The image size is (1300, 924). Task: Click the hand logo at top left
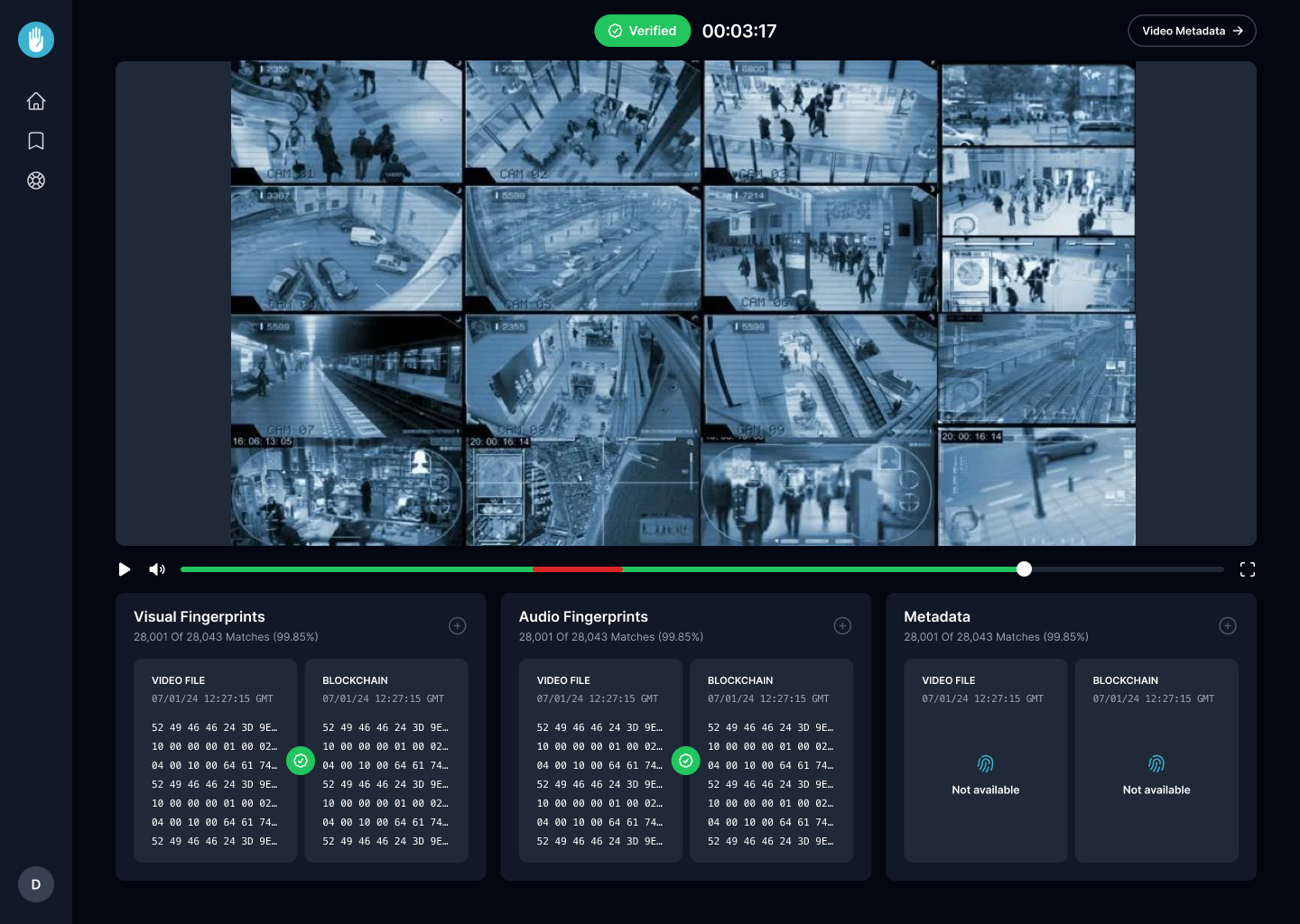coord(36,40)
